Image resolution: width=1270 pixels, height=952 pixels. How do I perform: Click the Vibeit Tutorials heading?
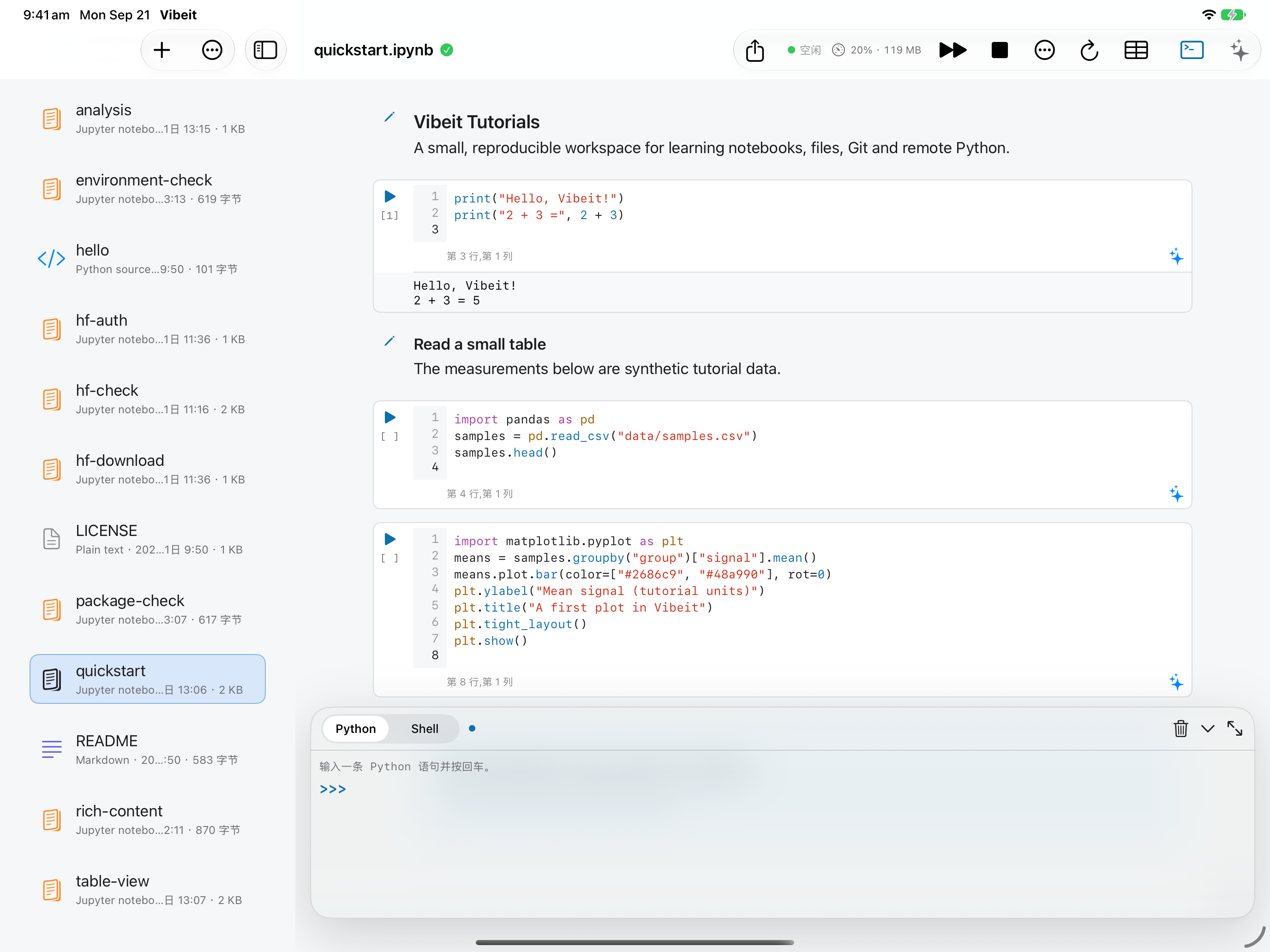tap(477, 122)
